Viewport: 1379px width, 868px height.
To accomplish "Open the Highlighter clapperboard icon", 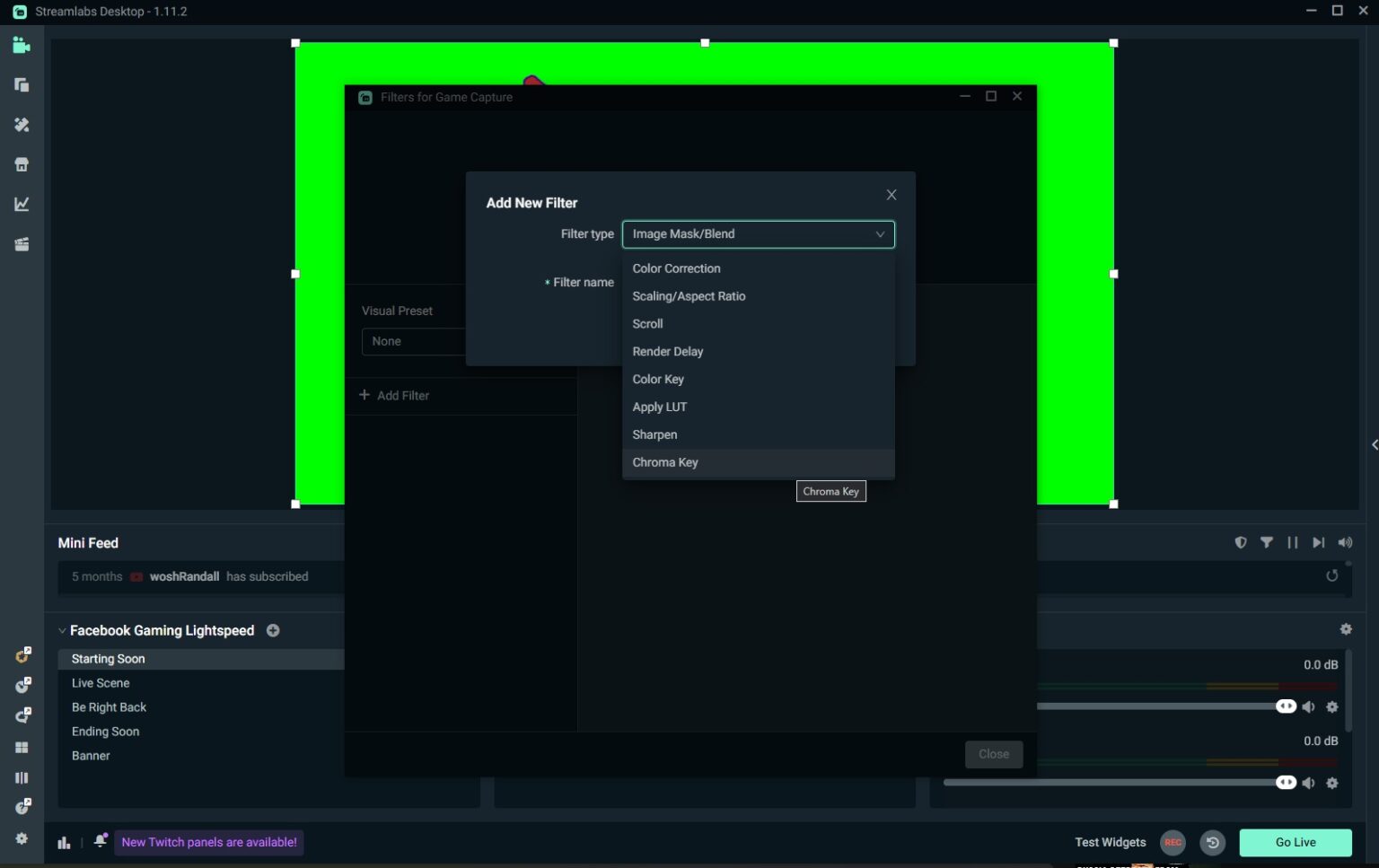I will point(22,243).
